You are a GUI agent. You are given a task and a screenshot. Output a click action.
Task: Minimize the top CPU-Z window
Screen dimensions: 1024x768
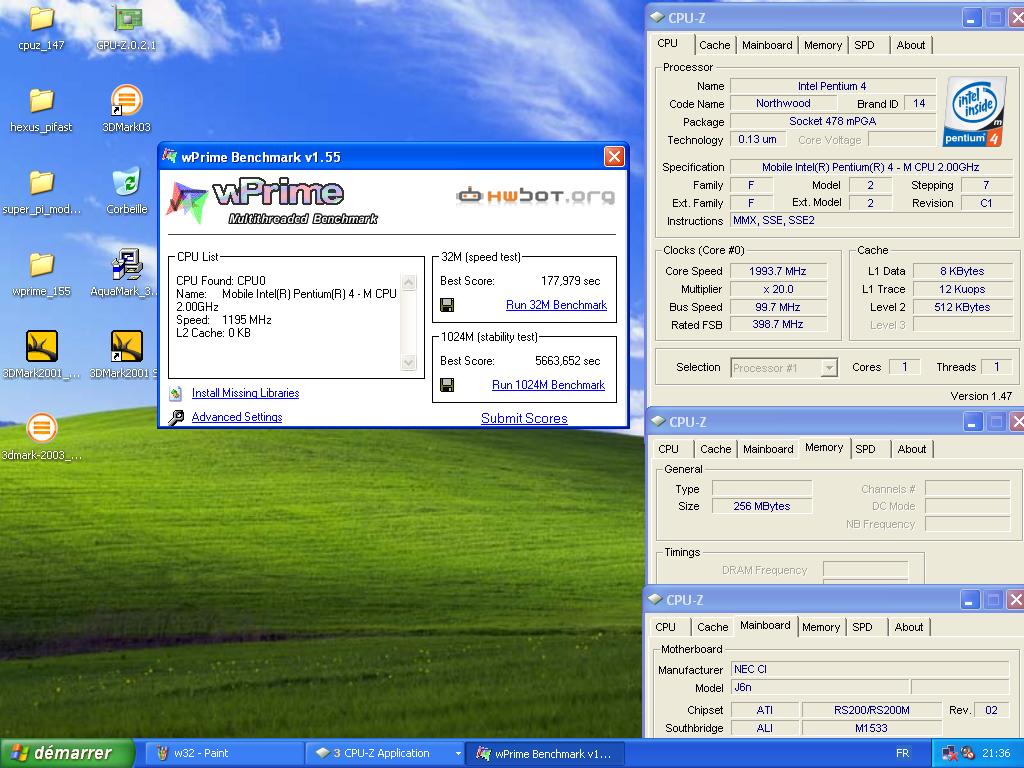(970, 18)
